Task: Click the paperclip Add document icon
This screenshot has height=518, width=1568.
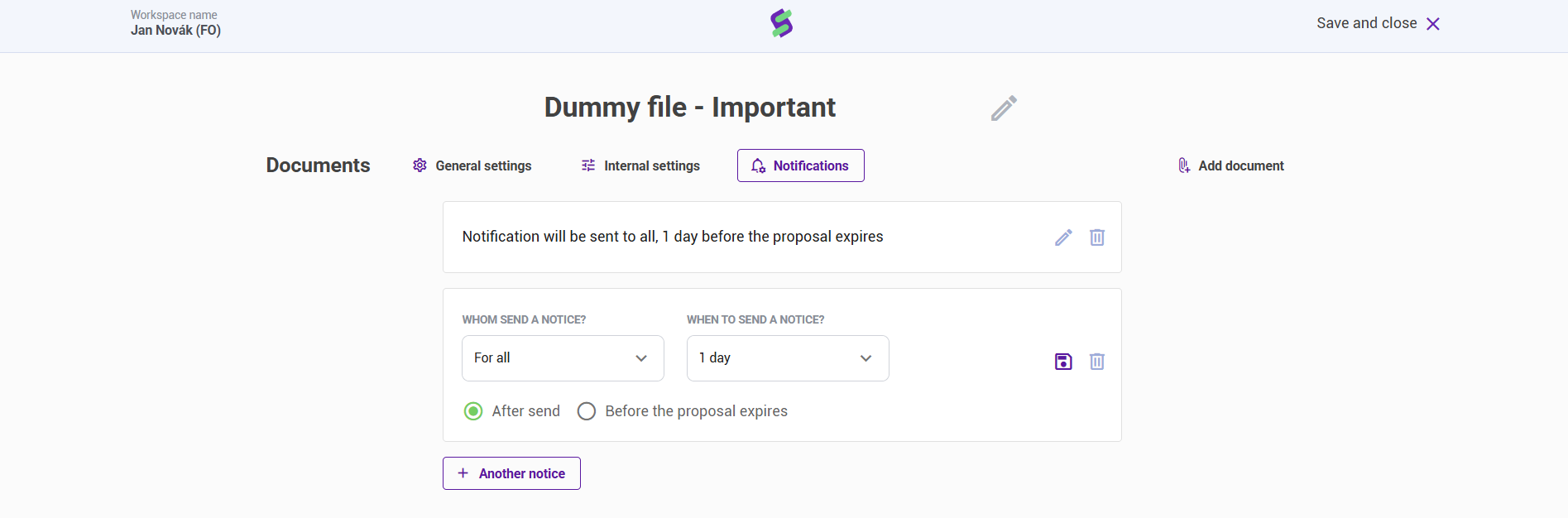Action: click(x=1184, y=165)
